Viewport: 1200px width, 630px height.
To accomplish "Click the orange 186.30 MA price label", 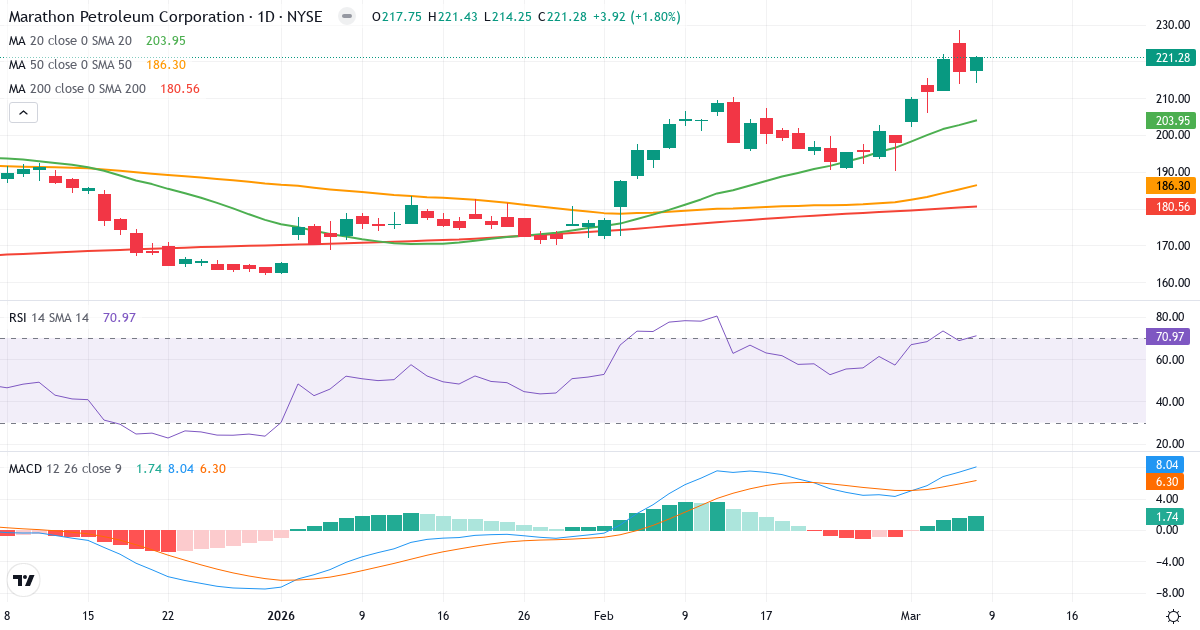I will (1170, 185).
